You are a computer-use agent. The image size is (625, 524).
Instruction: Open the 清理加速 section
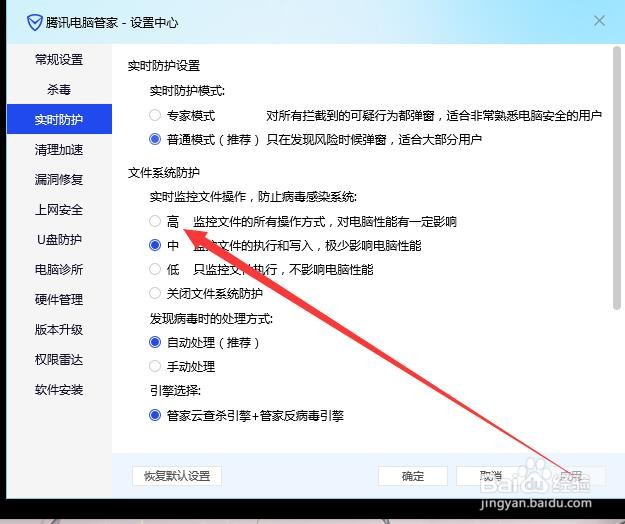[x=59, y=150]
